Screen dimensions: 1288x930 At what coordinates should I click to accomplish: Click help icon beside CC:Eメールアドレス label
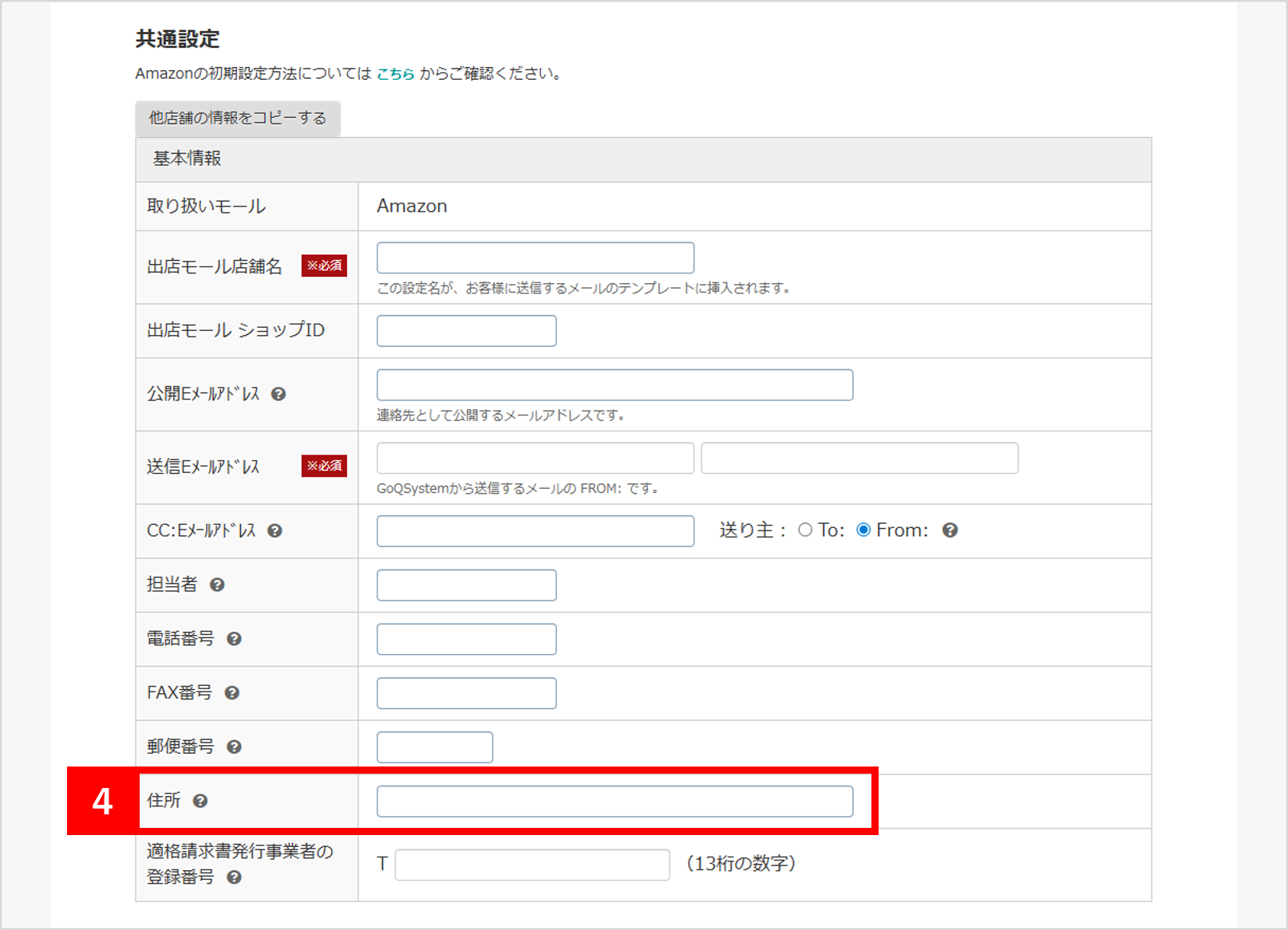275,531
